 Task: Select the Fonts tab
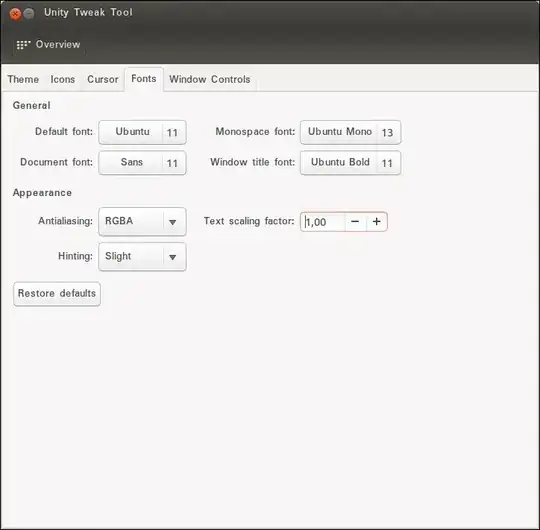click(x=144, y=79)
